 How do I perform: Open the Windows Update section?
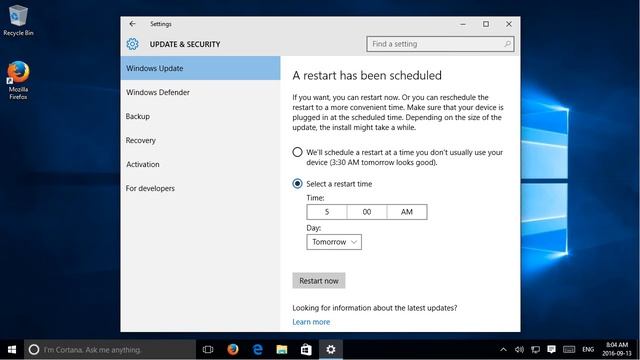[200, 68]
